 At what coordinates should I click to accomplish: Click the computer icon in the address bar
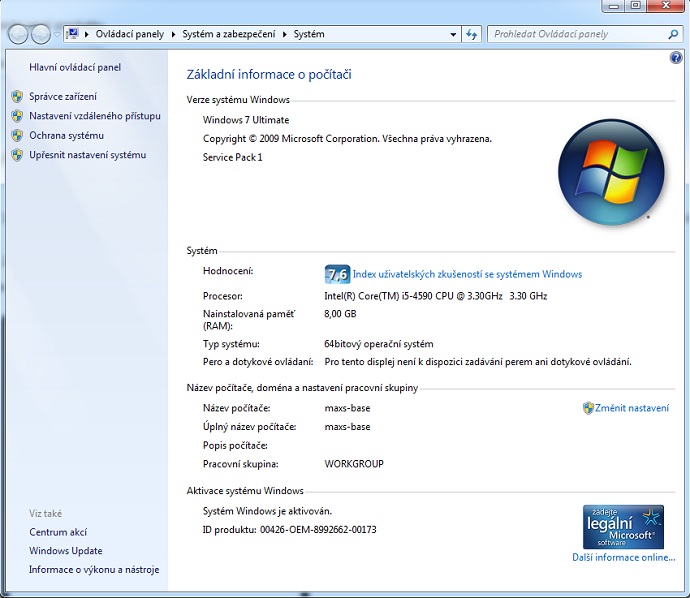point(73,34)
